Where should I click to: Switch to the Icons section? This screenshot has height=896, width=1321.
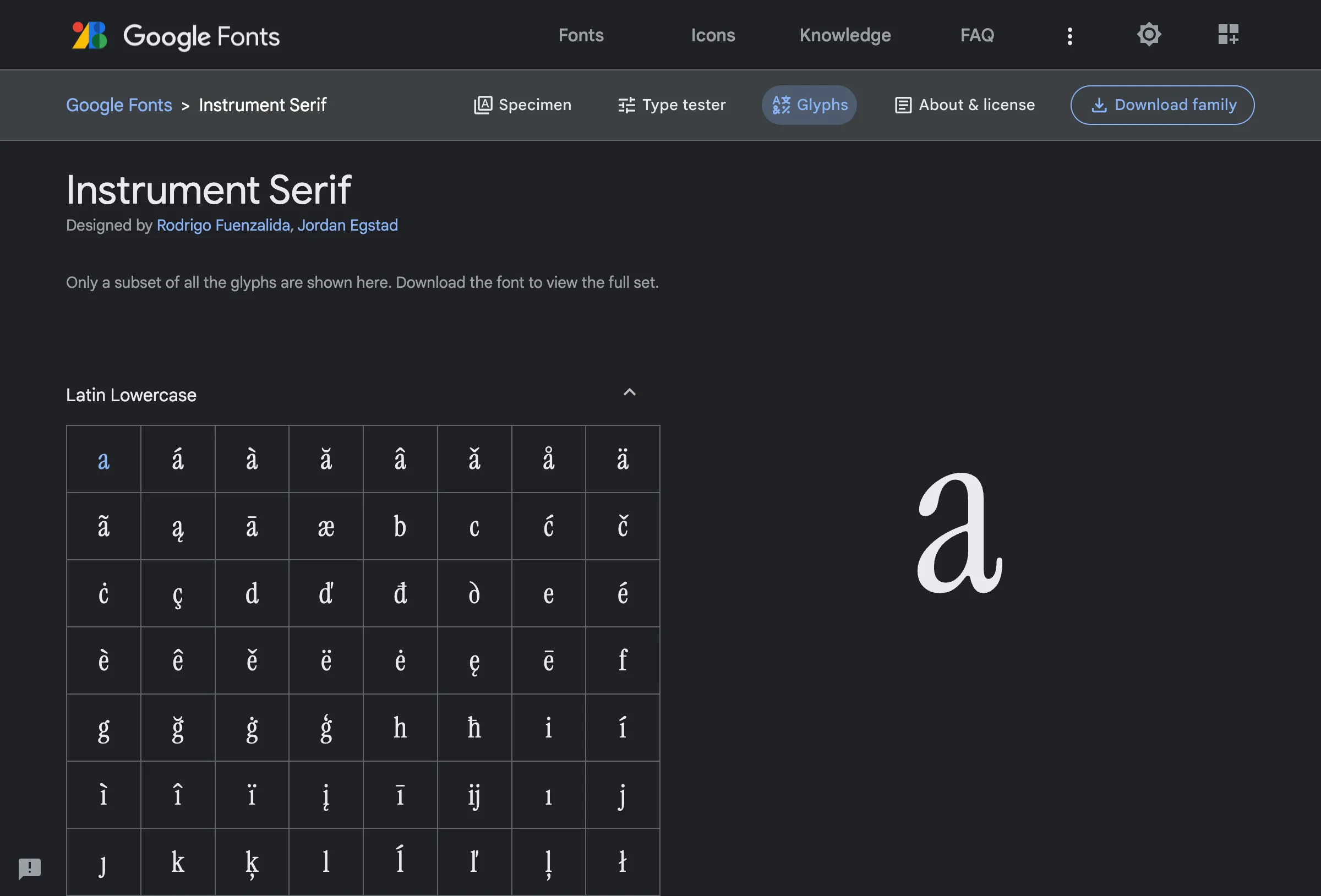click(713, 35)
